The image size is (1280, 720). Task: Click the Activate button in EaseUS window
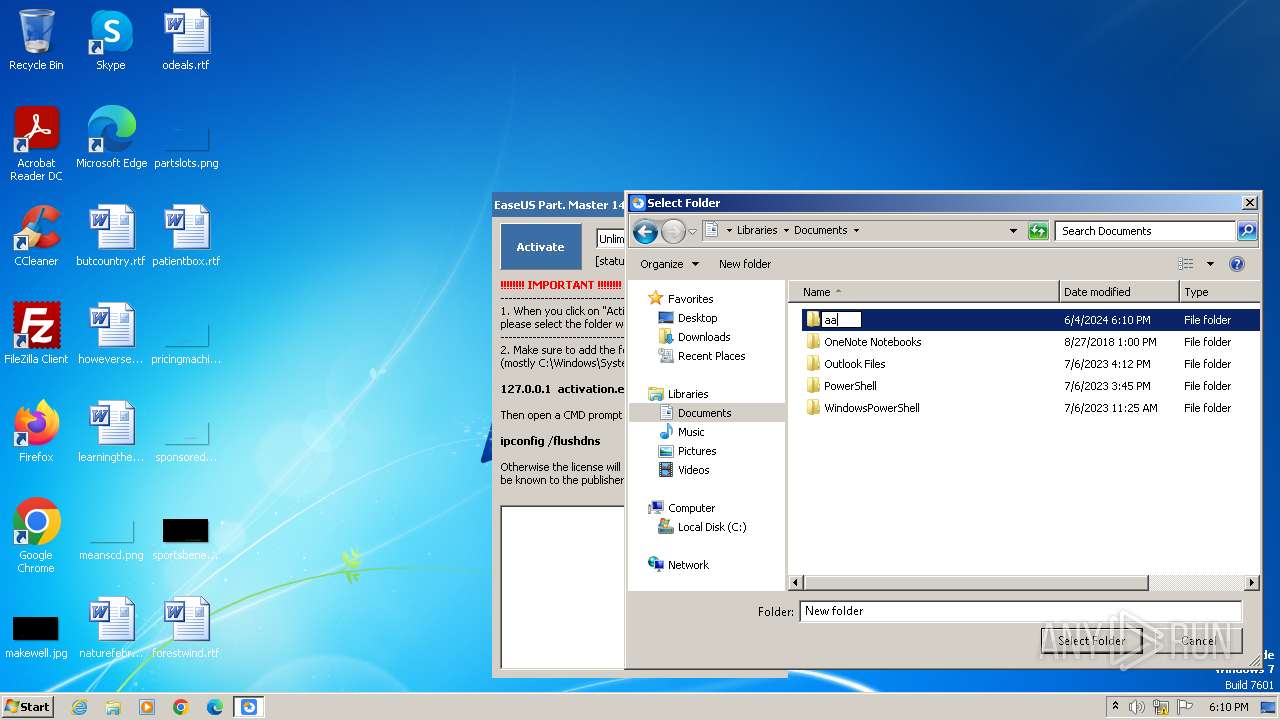click(540, 247)
